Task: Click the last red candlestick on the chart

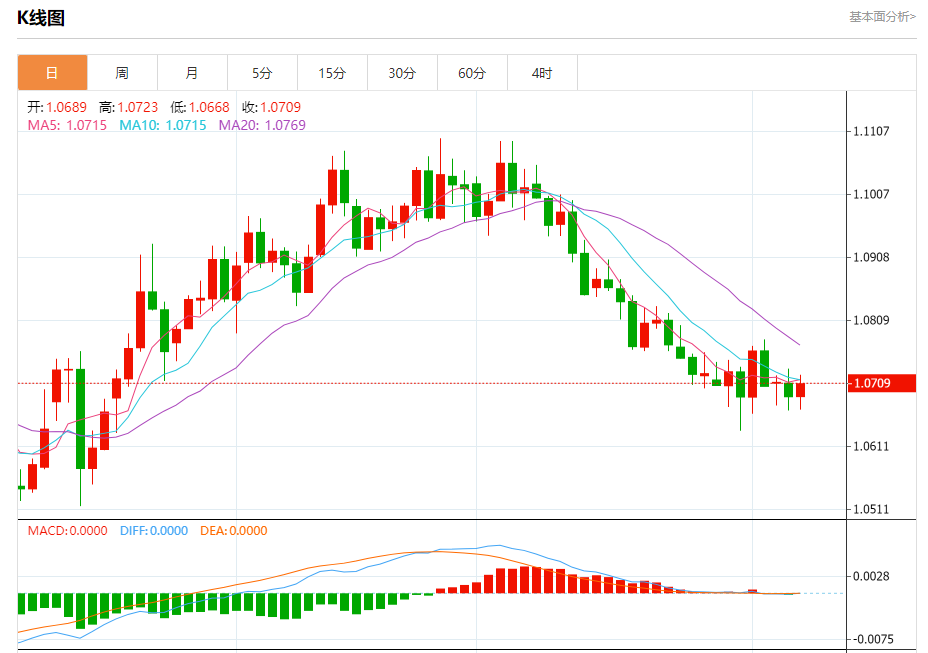Action: pyautogui.click(x=801, y=390)
